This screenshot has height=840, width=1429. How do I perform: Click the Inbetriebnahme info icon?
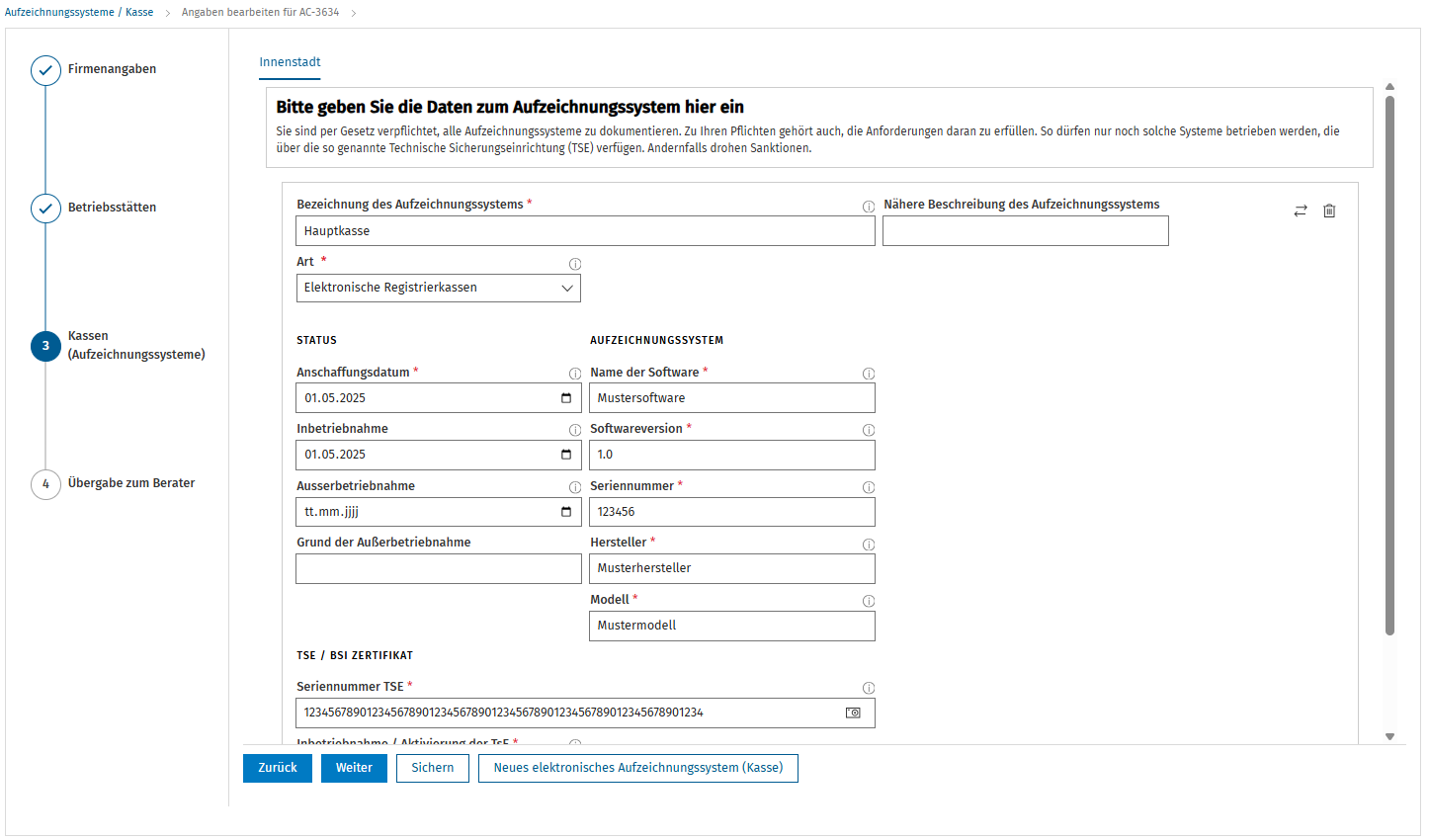(575, 430)
